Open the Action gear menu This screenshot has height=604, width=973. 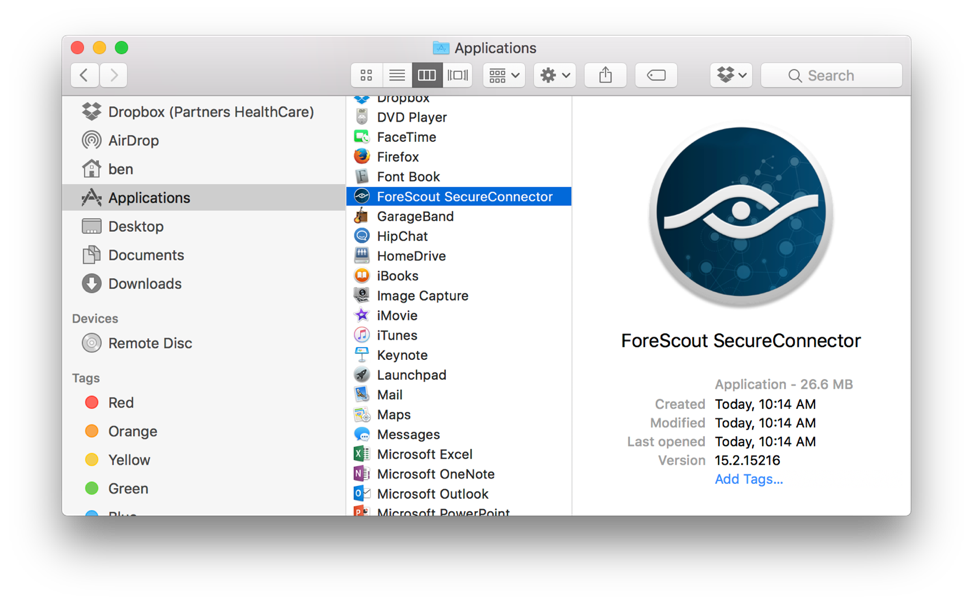[x=555, y=76]
